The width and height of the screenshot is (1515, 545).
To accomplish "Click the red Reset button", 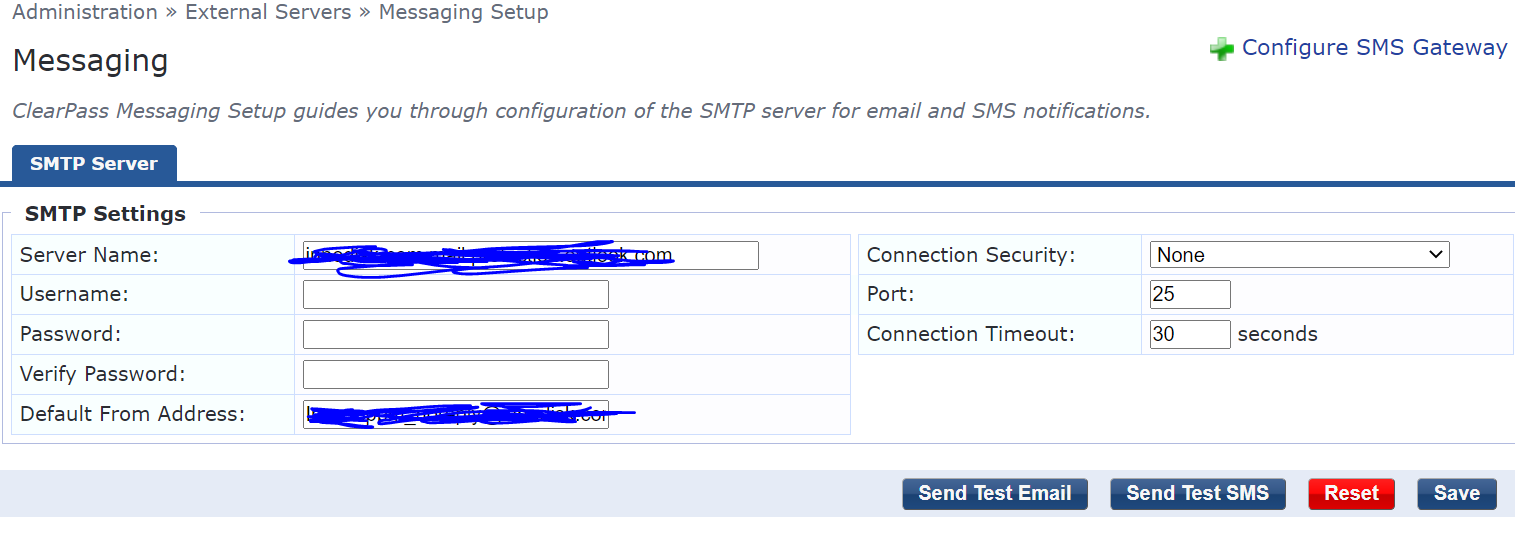I will point(1352,494).
